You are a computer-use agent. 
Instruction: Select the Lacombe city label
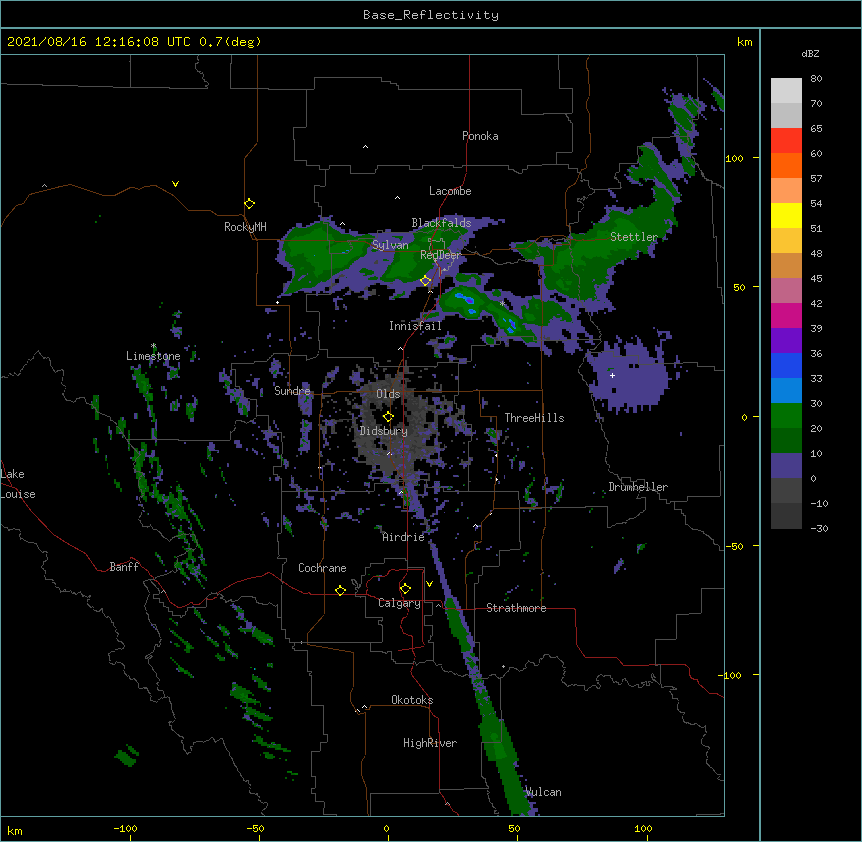450,191
